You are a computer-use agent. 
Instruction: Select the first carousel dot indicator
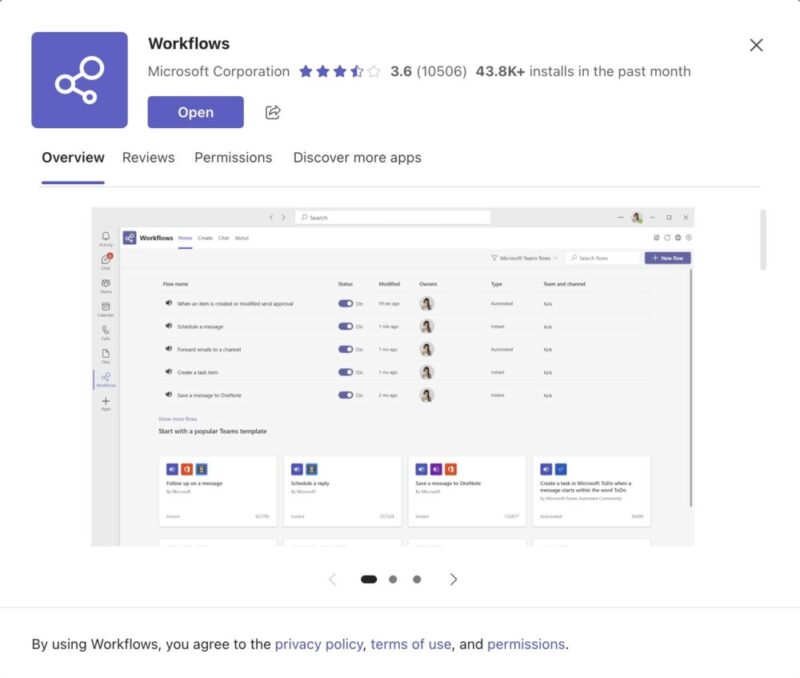pyautogui.click(x=368, y=579)
